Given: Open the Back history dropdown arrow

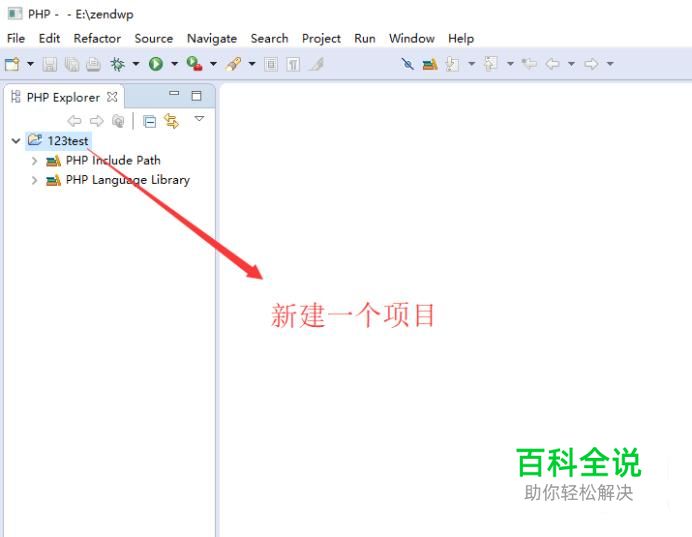Looking at the screenshot, I should [571, 64].
